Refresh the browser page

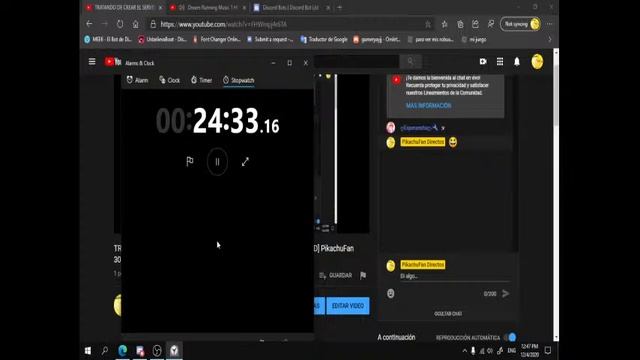[x=120, y=24]
